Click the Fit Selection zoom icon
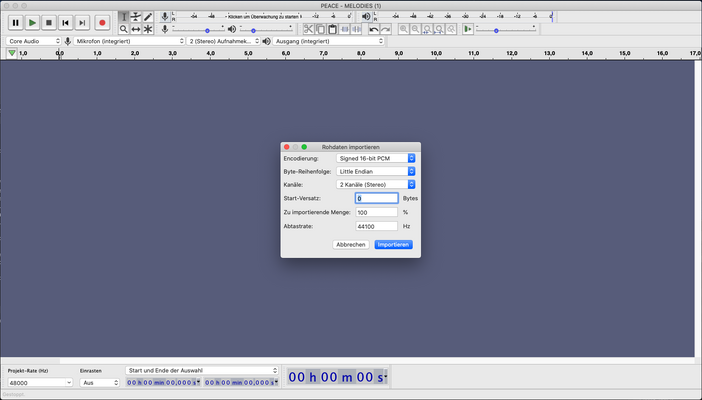Viewport: 702px width, 400px height. click(x=428, y=29)
